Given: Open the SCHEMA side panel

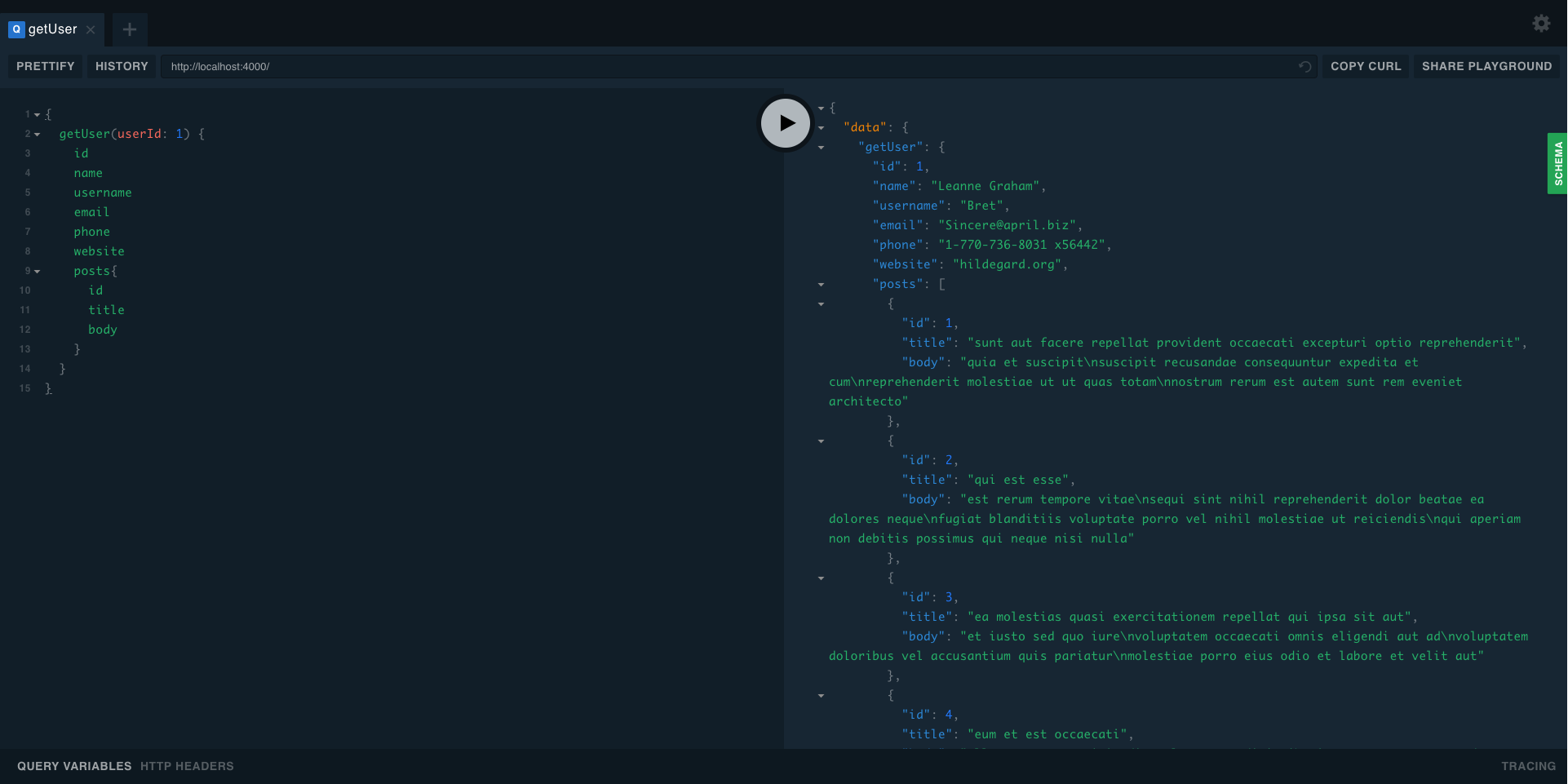Looking at the screenshot, I should click(1557, 163).
